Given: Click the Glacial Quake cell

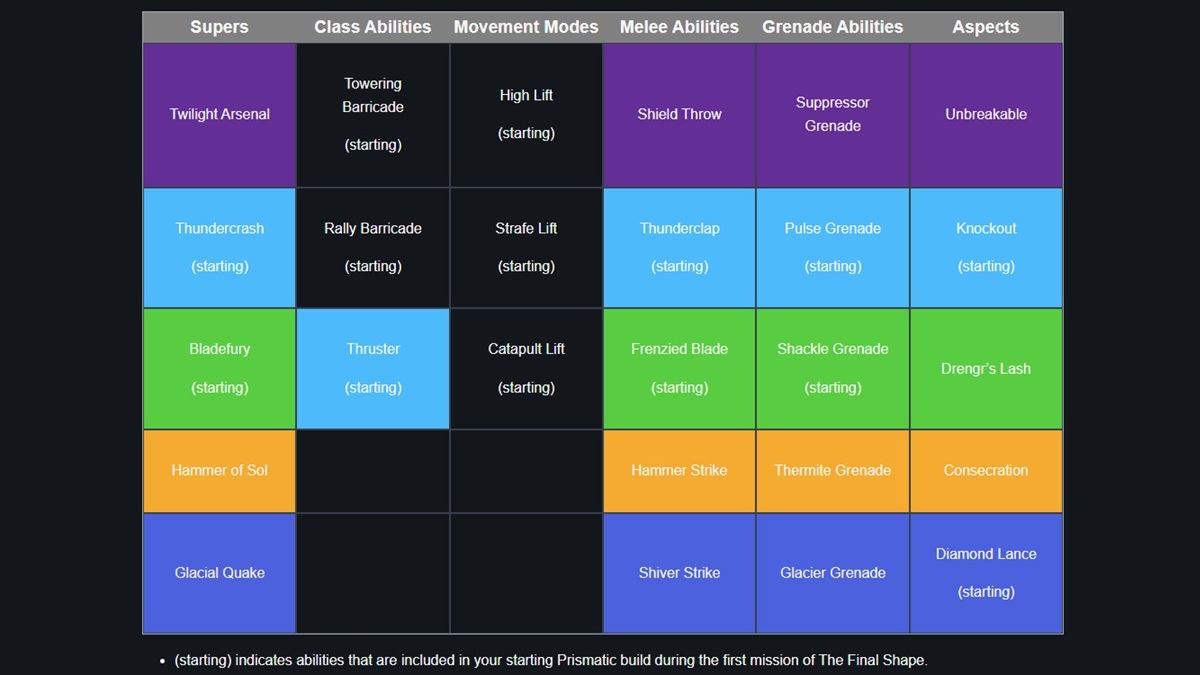Looking at the screenshot, I should pos(220,573).
